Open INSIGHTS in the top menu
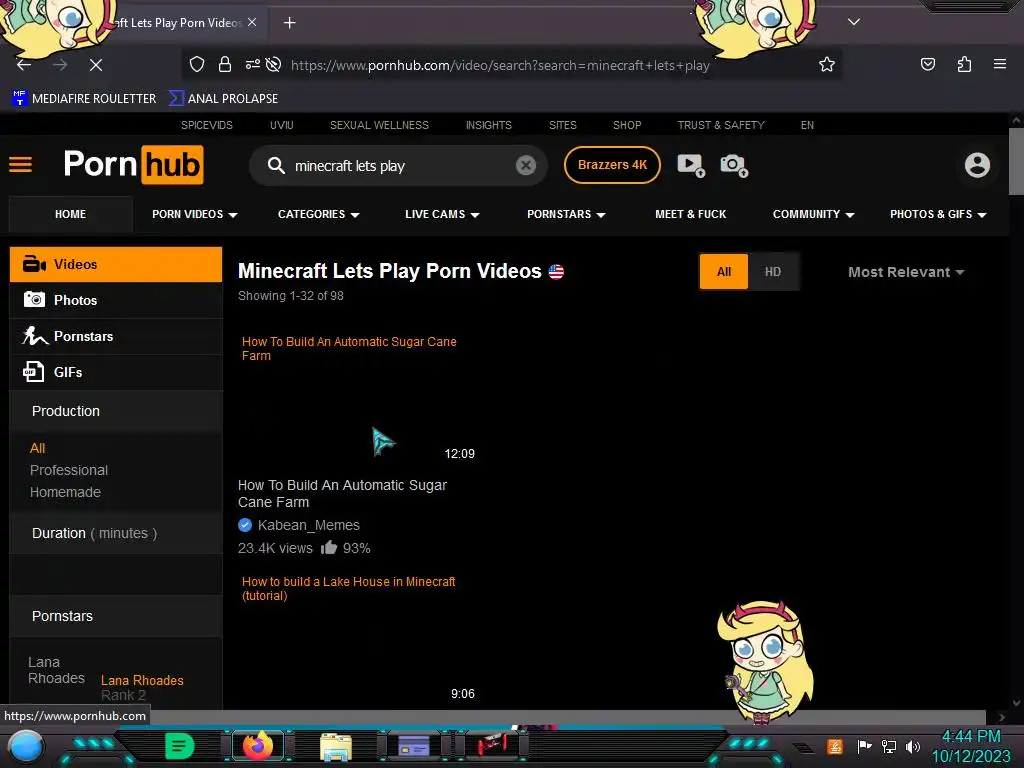 point(488,125)
